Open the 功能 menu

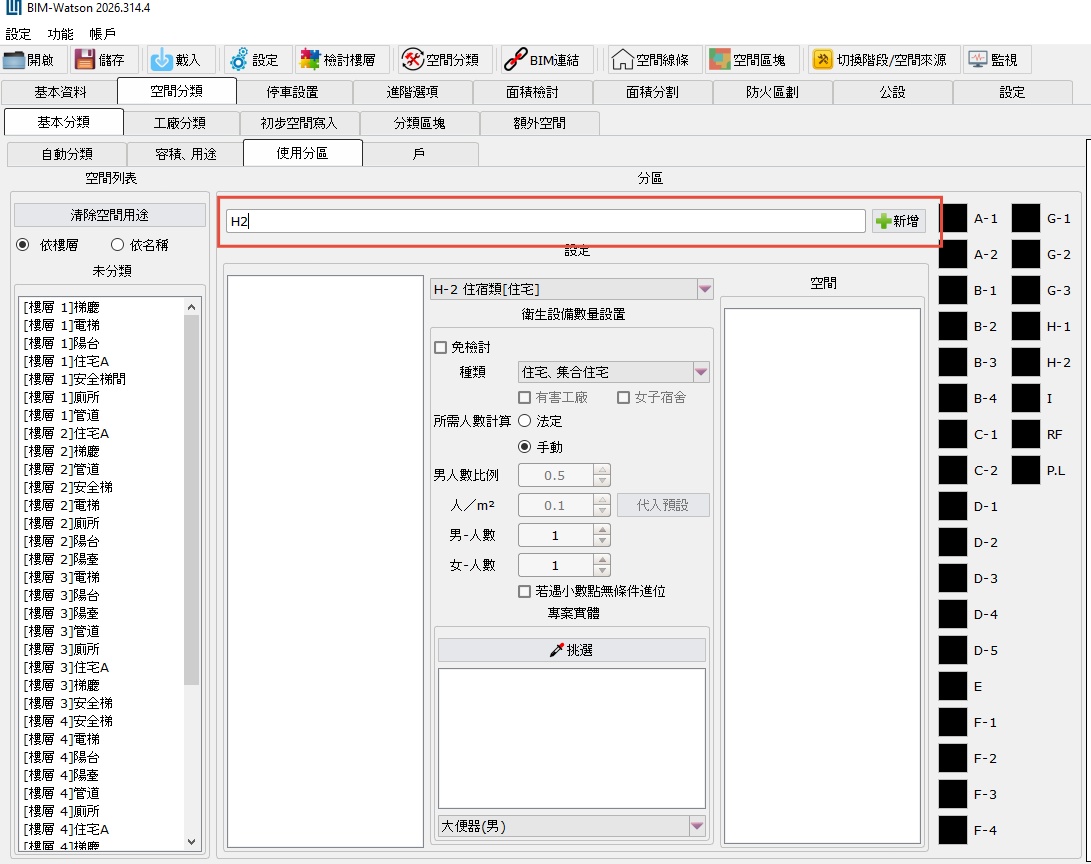point(60,34)
